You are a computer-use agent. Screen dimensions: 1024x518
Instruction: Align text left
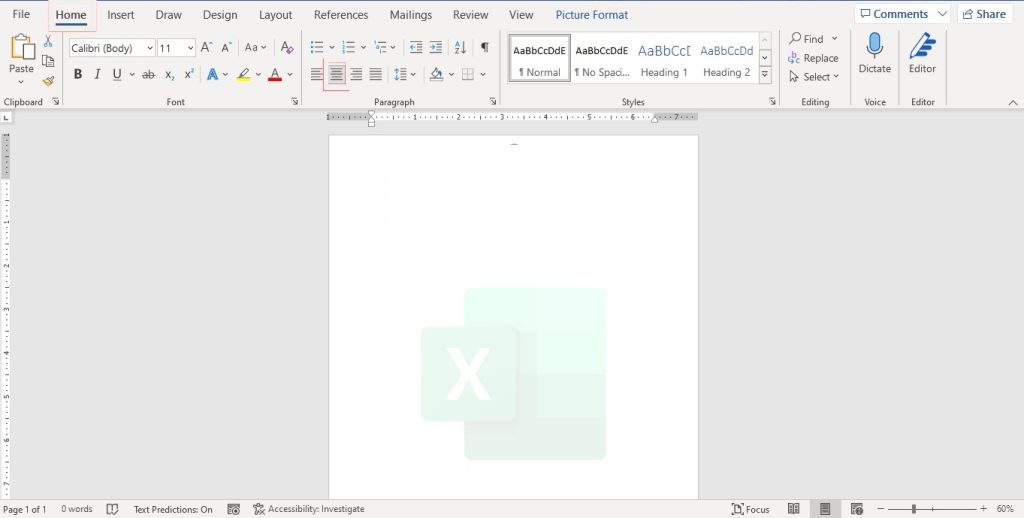coord(317,74)
